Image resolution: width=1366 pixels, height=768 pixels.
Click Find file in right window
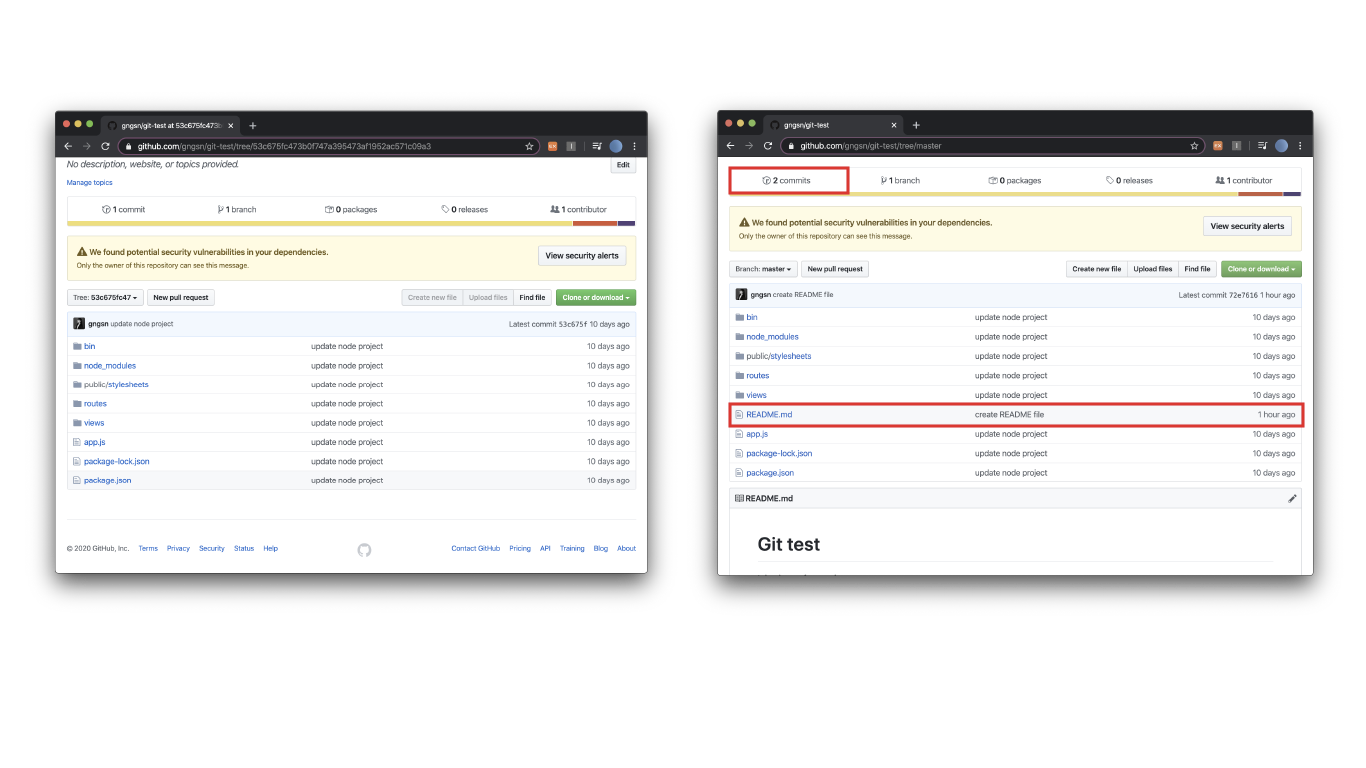pos(1197,269)
